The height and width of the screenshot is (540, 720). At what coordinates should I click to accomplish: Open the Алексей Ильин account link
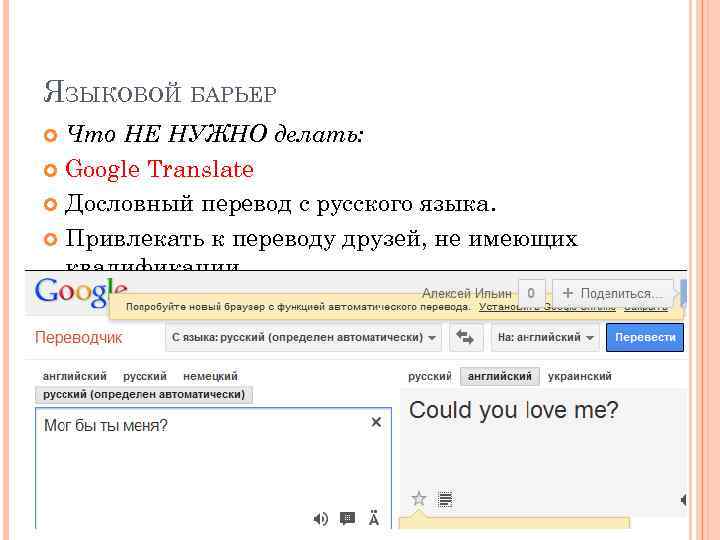(x=467, y=293)
